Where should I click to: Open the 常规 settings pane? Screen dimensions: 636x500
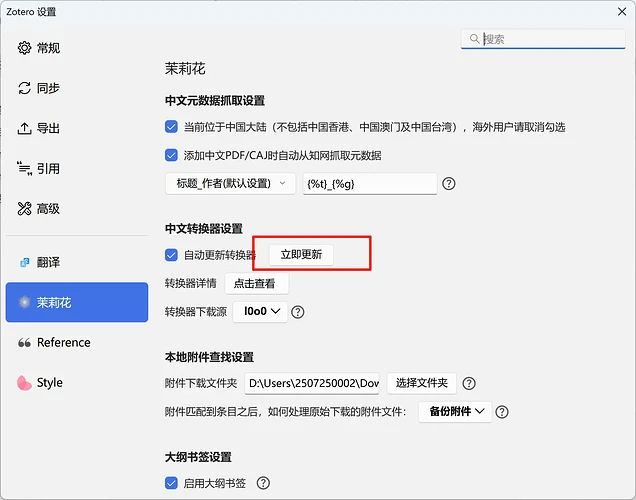click(x=77, y=48)
